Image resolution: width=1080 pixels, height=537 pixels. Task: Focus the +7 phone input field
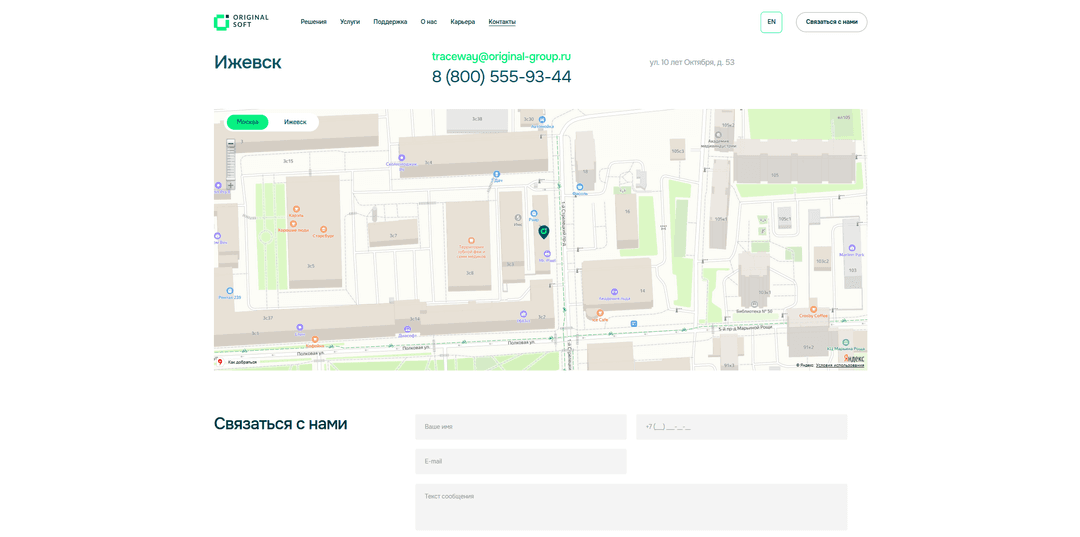tap(742, 427)
